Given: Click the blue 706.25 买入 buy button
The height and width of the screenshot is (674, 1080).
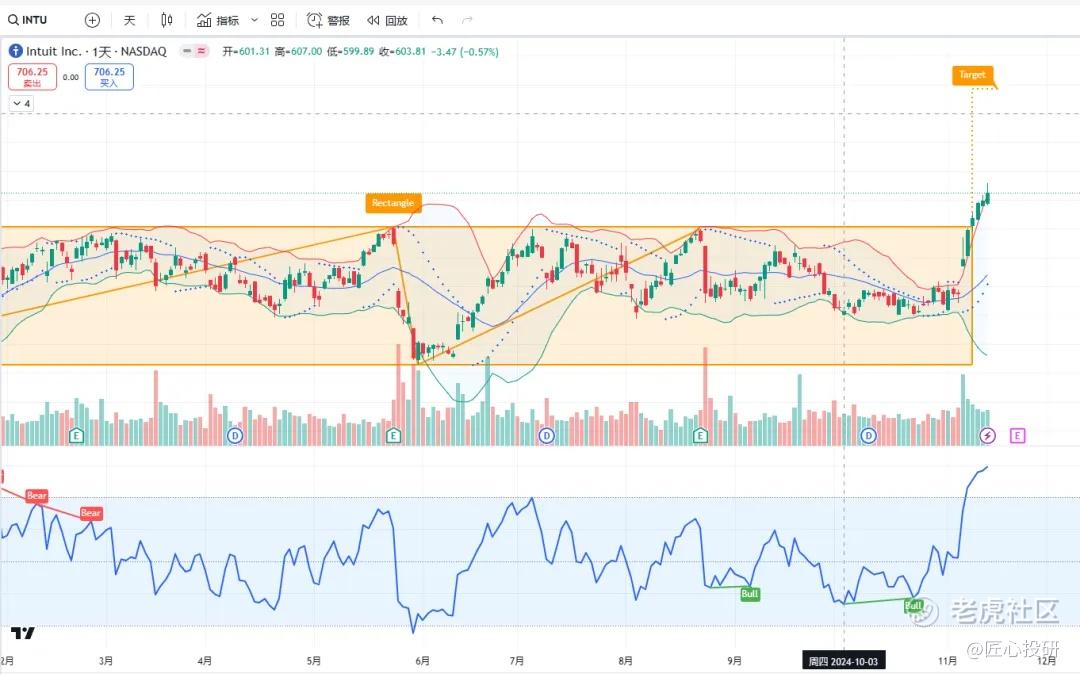Looking at the screenshot, I should pos(110,76).
